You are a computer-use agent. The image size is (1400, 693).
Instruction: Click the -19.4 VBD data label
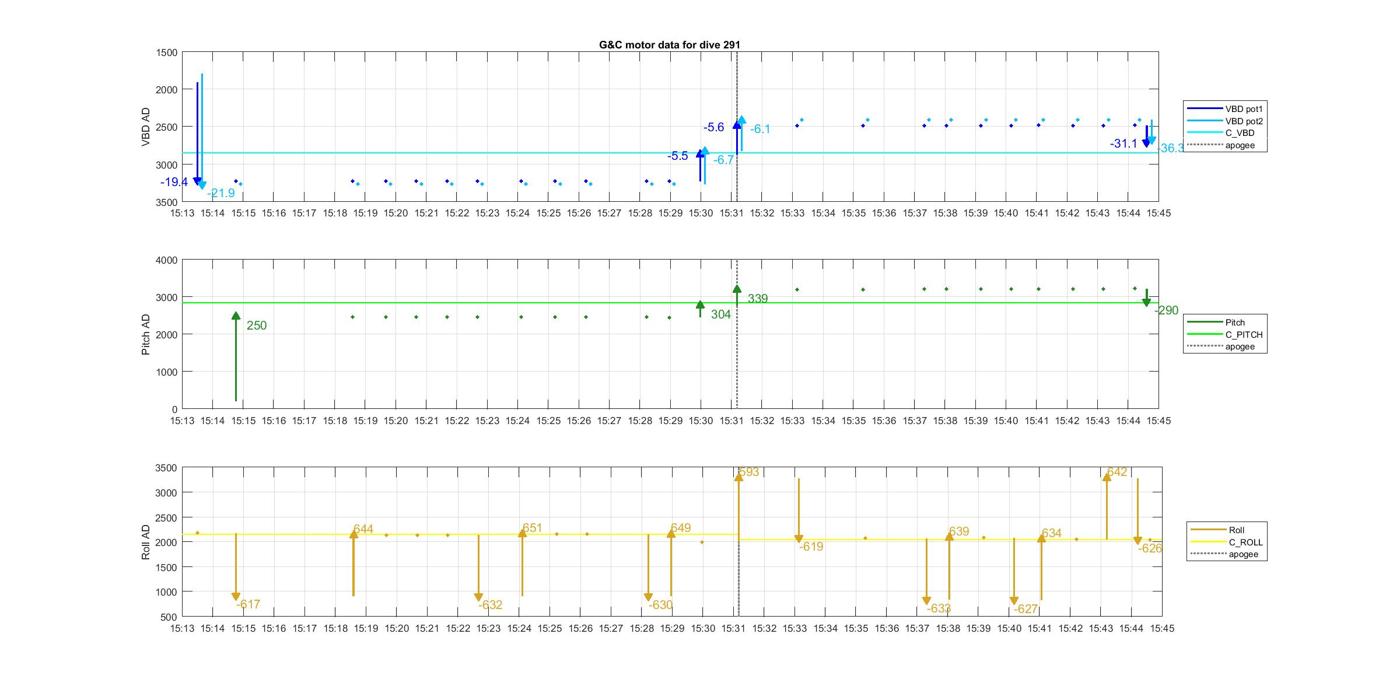174,182
